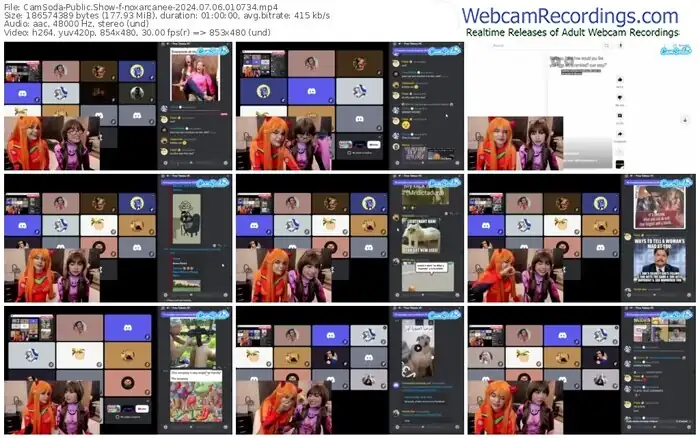Open the frame with the white web page background

click(x=582, y=106)
